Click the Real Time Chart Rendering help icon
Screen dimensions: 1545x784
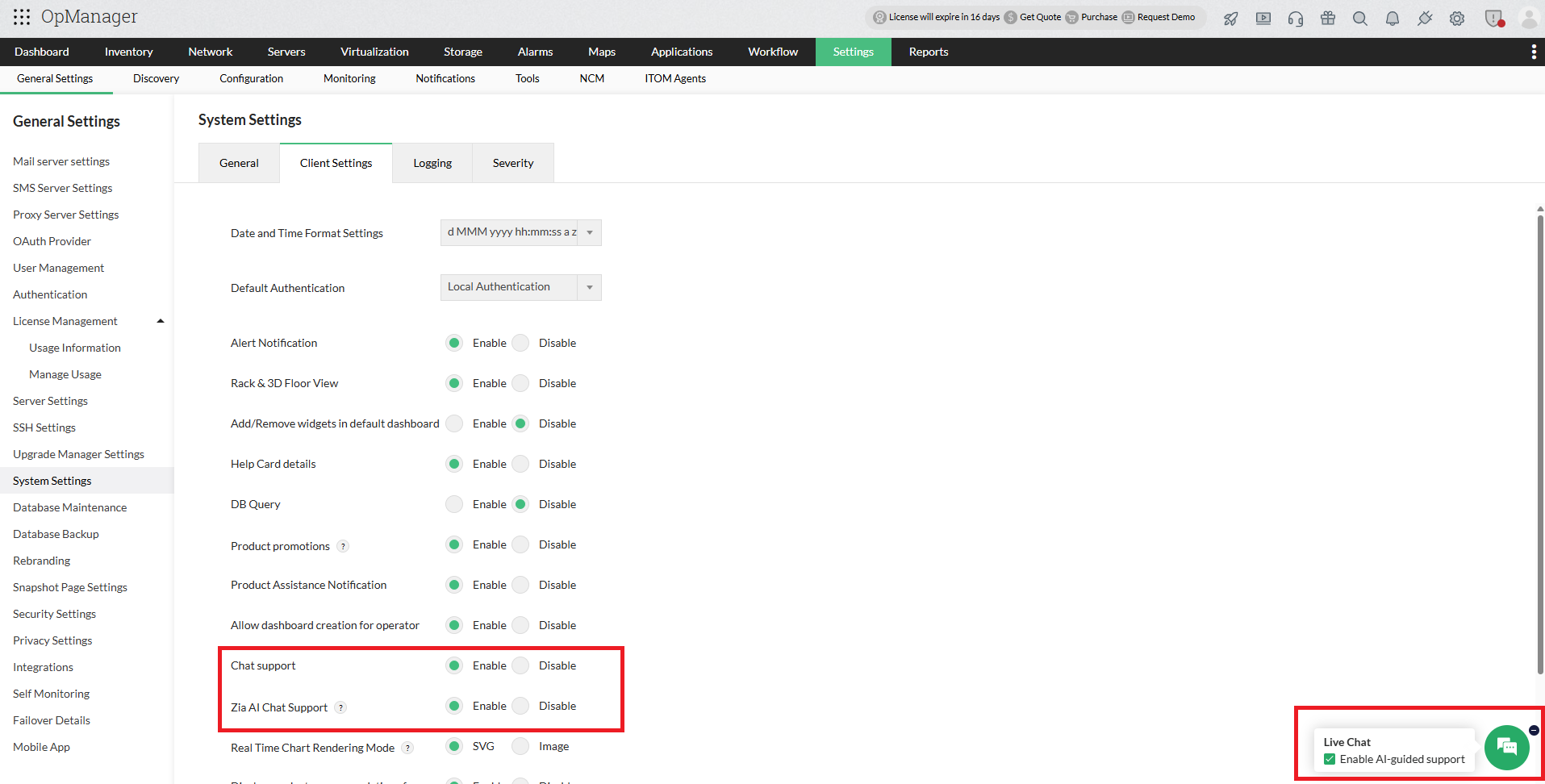(x=407, y=748)
